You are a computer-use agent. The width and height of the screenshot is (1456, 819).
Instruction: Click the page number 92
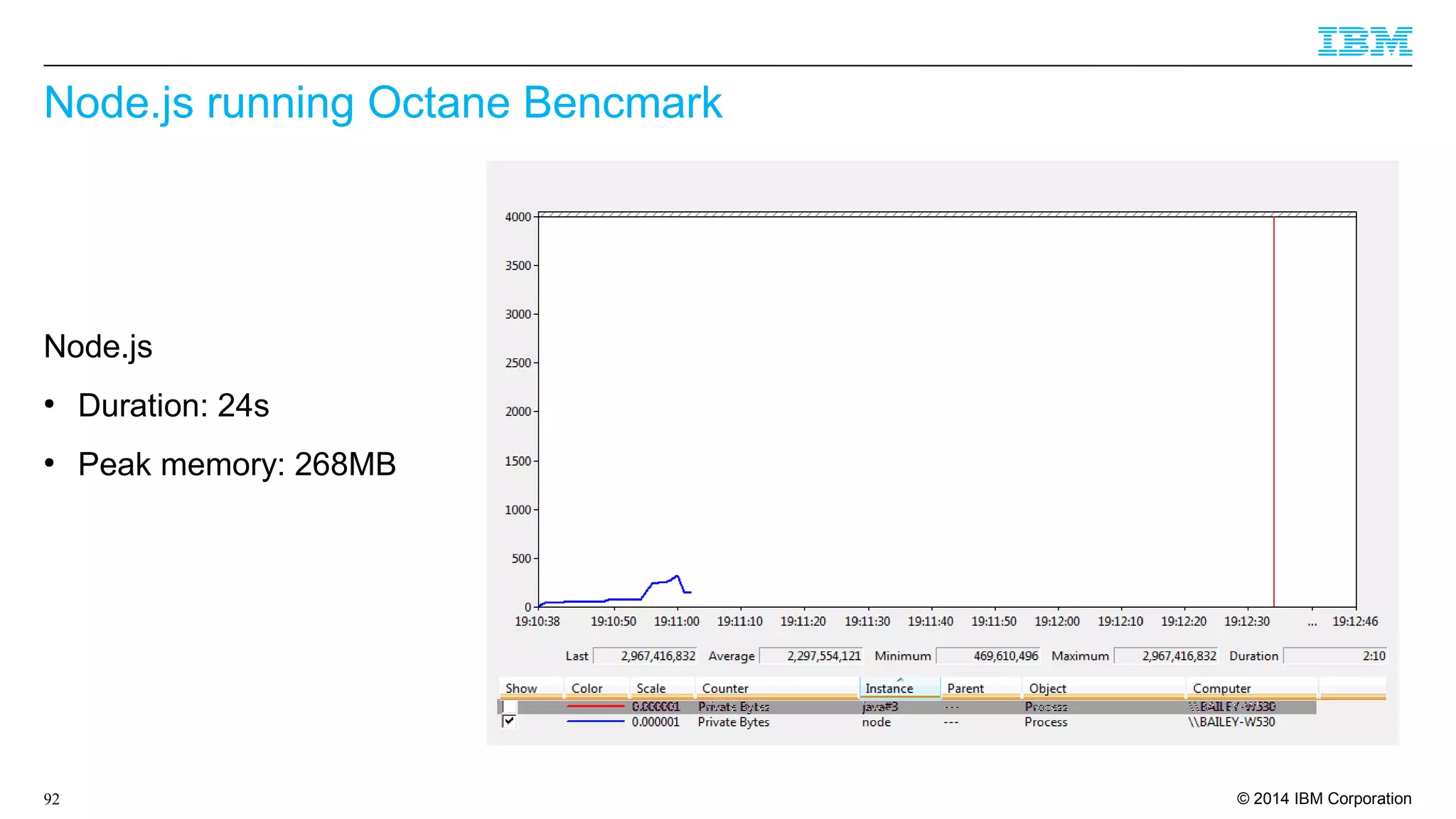pyautogui.click(x=51, y=799)
